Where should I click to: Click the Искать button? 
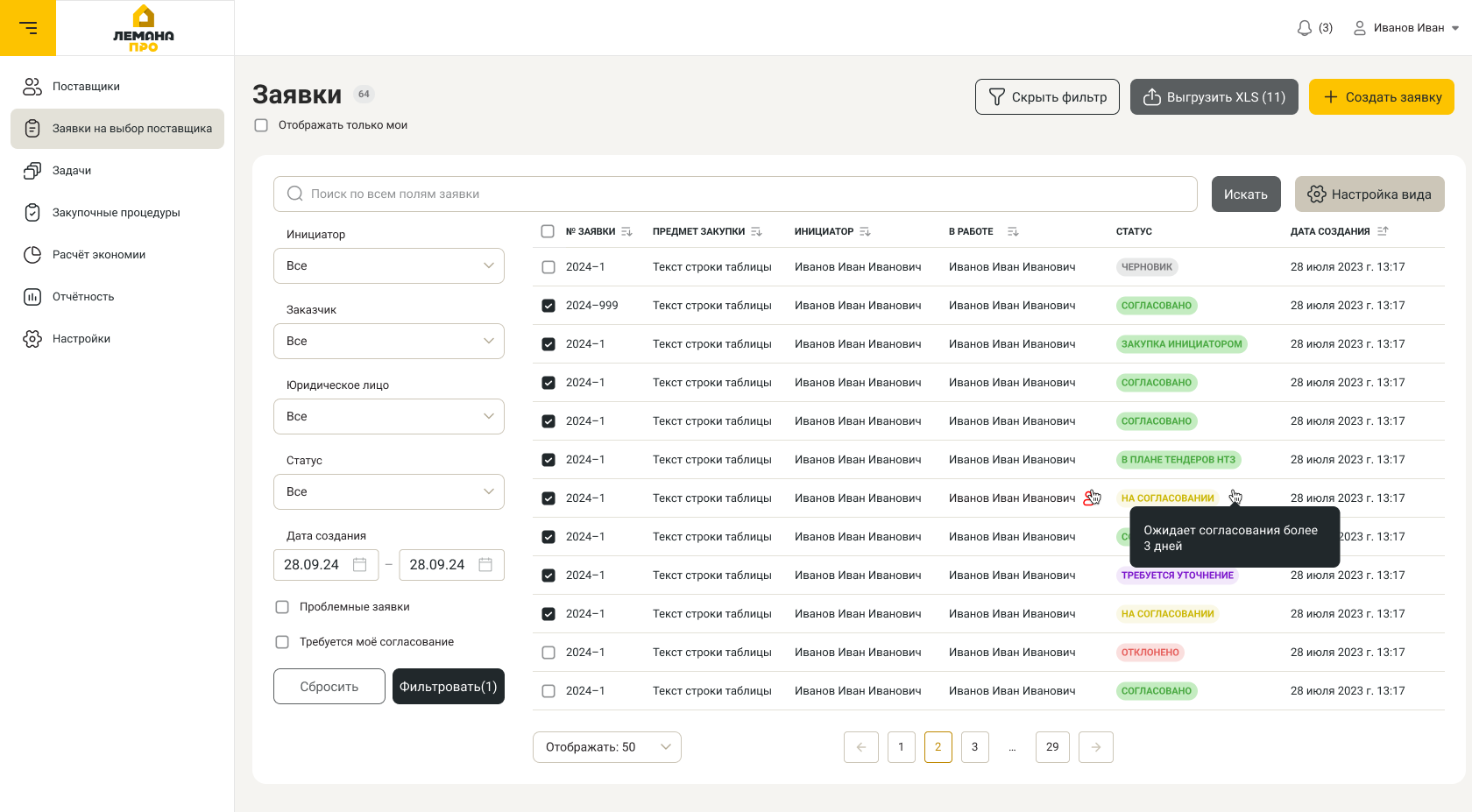(1246, 194)
